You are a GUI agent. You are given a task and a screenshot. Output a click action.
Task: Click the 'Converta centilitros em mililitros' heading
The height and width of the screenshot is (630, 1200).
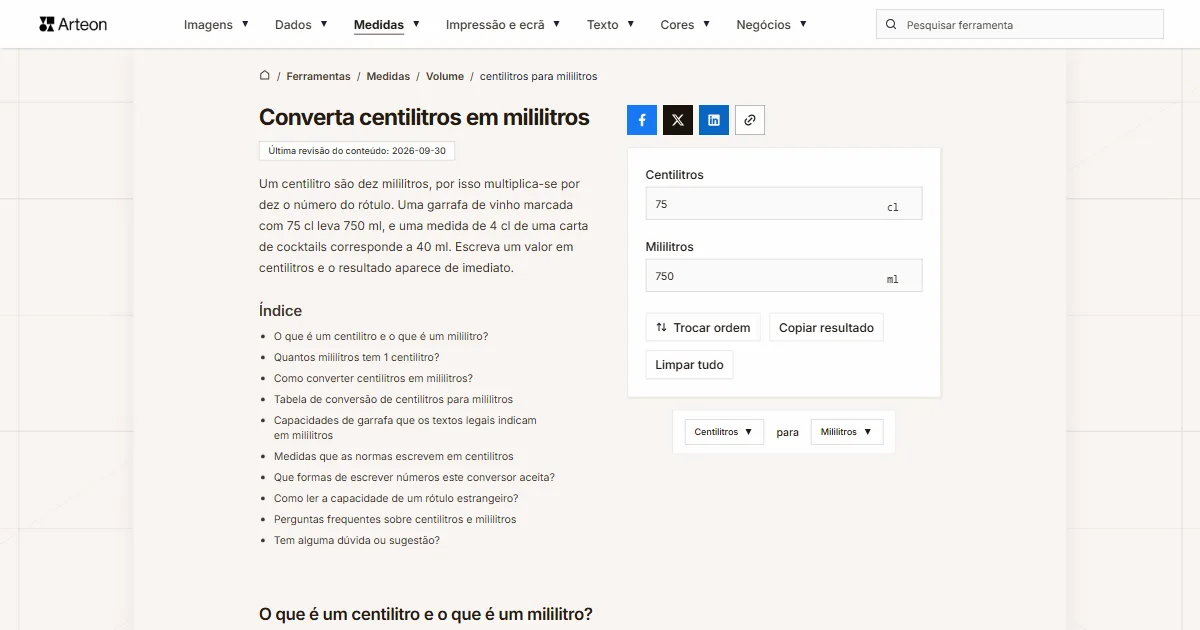point(424,117)
